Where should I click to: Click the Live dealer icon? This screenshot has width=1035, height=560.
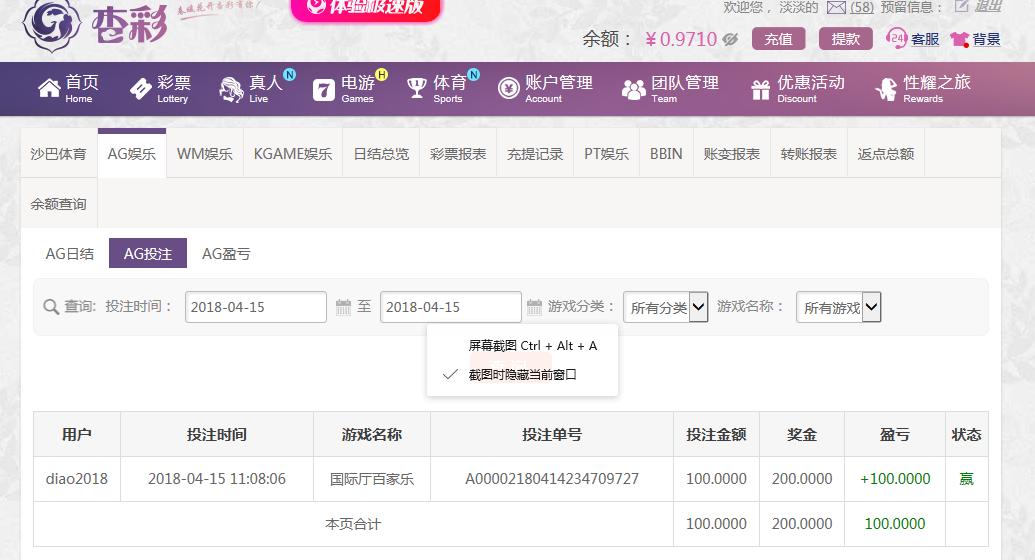click(x=232, y=89)
